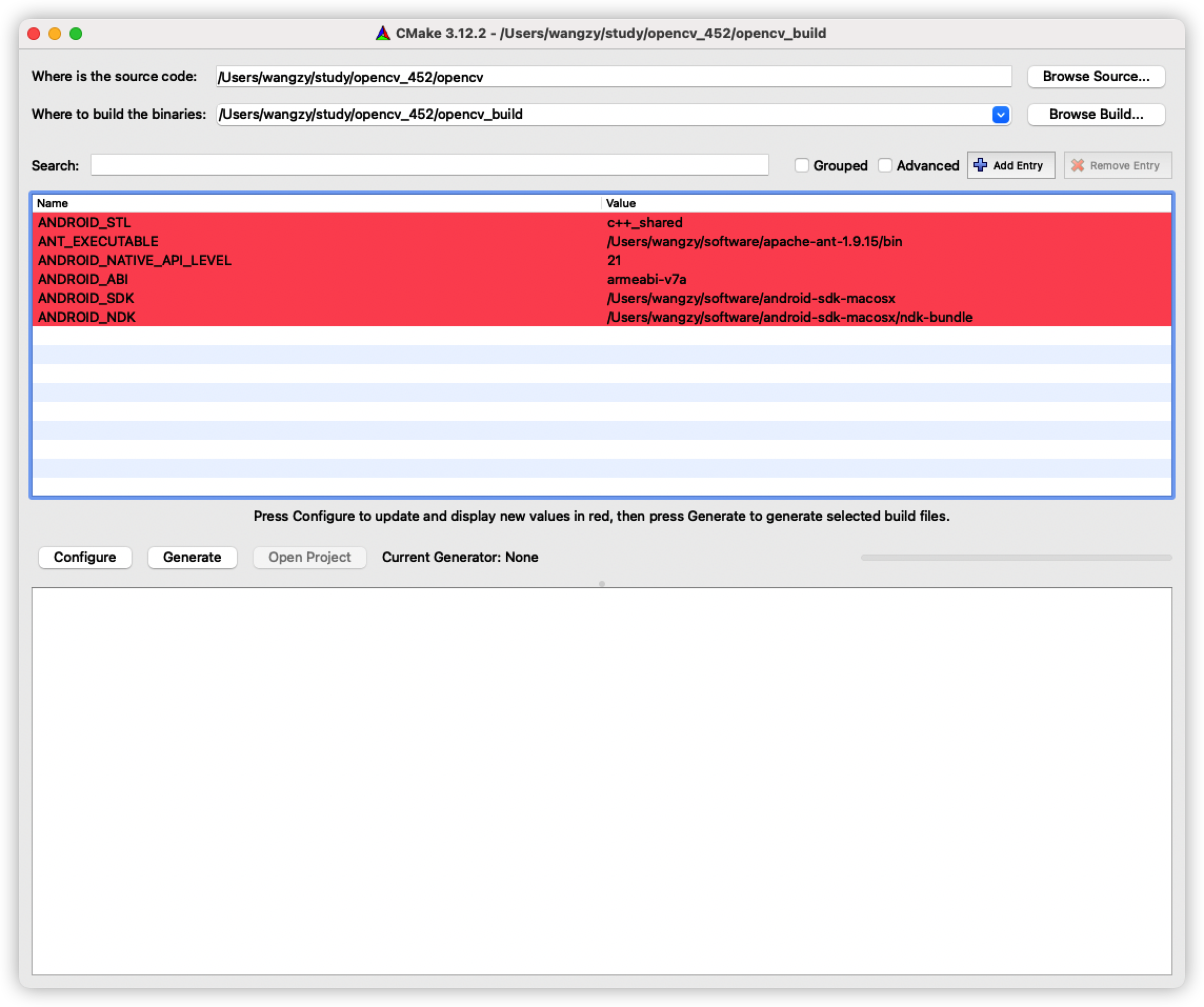The height and width of the screenshot is (1007, 1204).
Task: Click the splitter handle above output pane
Action: (601, 584)
